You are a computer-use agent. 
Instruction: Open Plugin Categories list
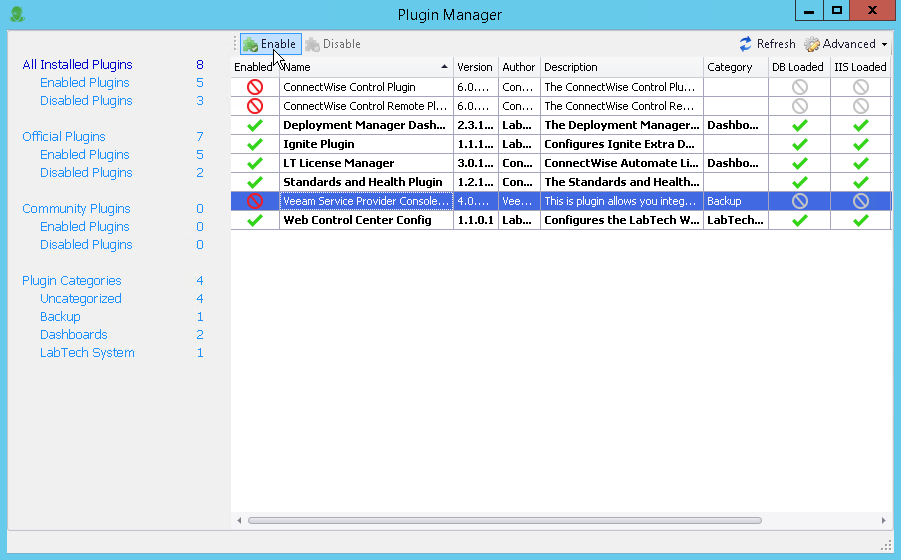72,280
